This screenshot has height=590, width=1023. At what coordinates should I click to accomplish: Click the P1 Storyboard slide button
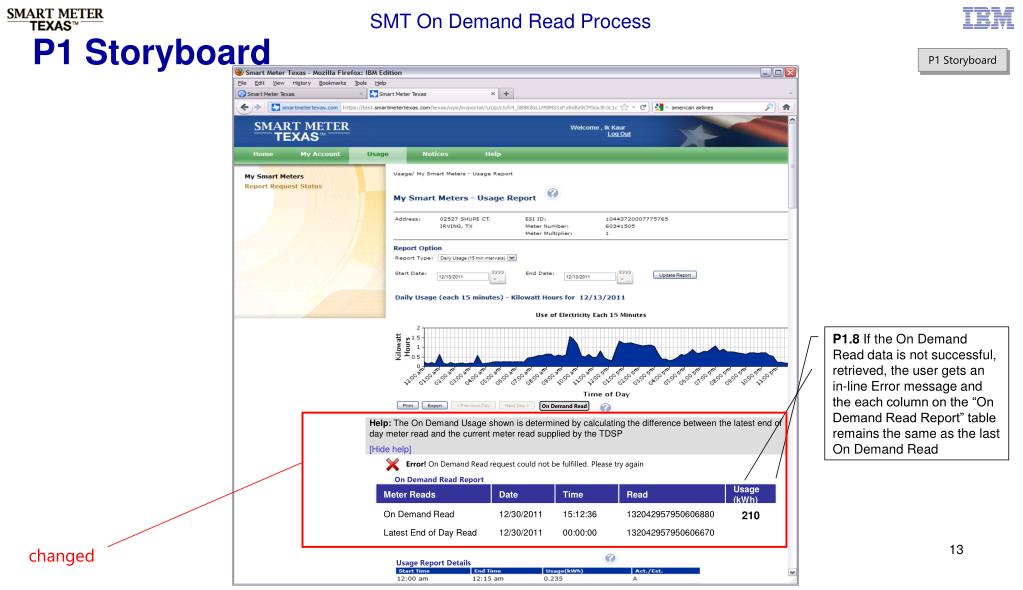962,60
